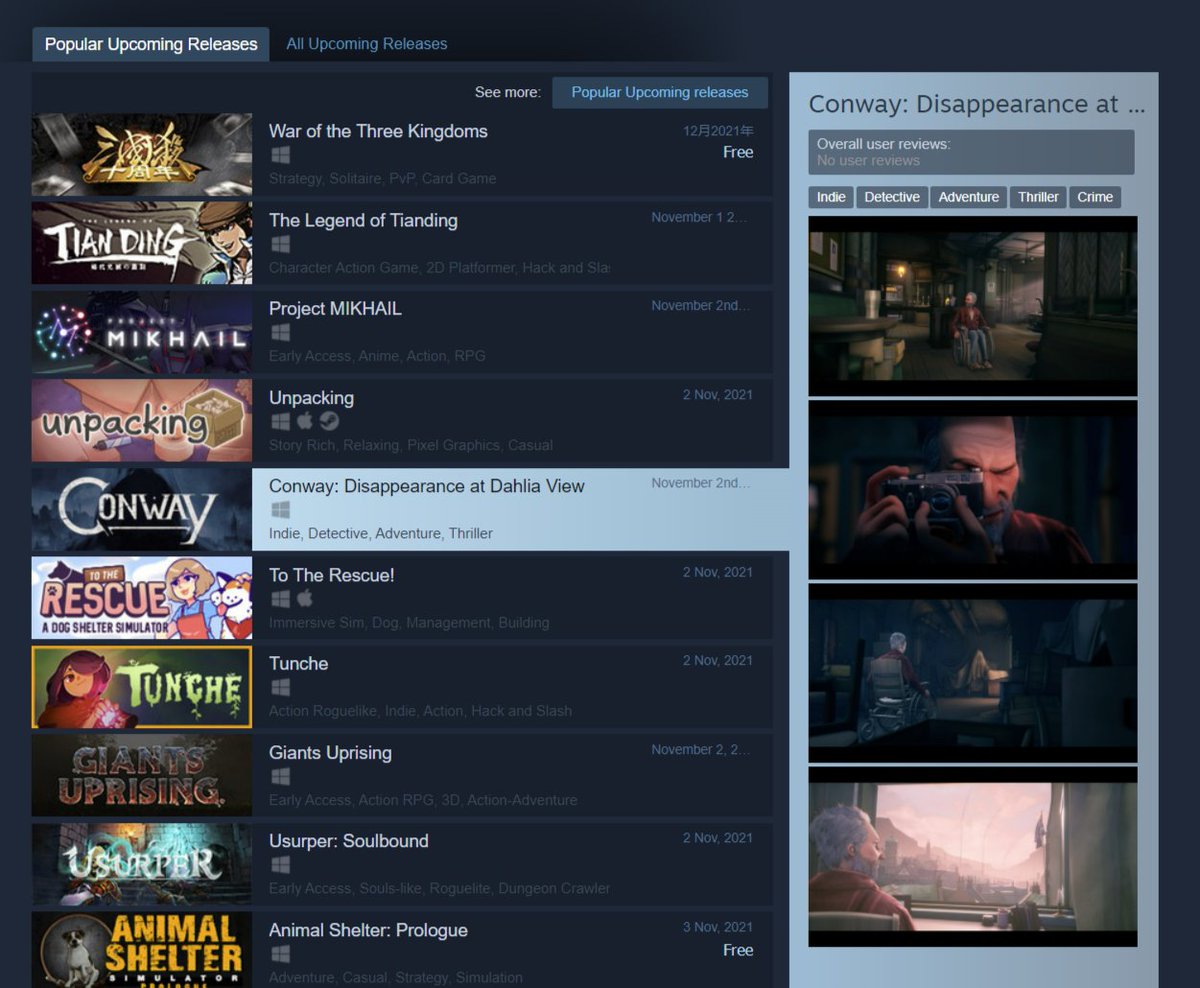
Task: Open the Project MIKHAIL title
Action: point(335,308)
